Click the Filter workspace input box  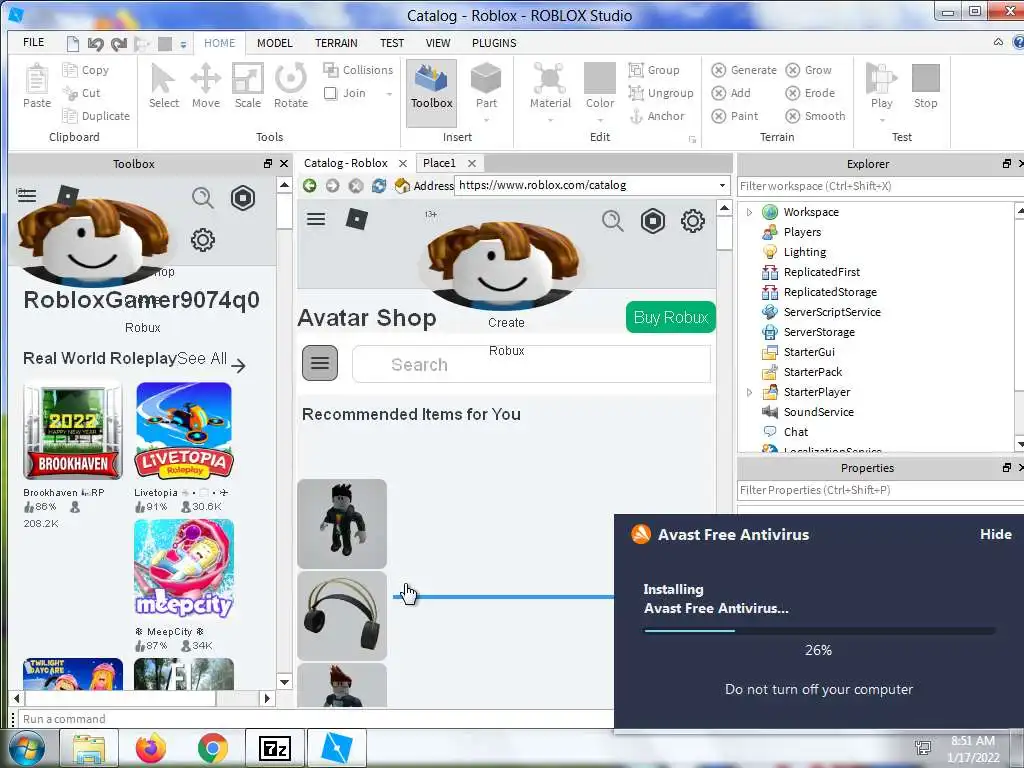(x=880, y=186)
